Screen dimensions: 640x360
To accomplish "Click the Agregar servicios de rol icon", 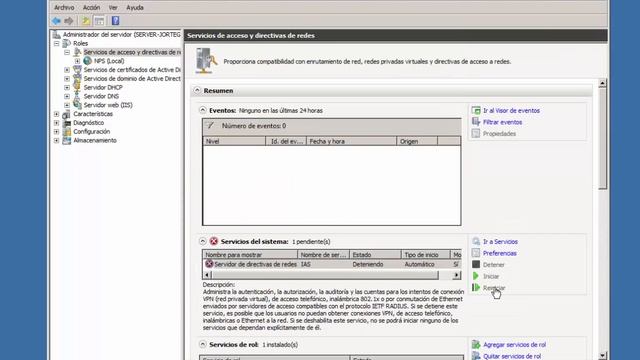I will (476, 344).
